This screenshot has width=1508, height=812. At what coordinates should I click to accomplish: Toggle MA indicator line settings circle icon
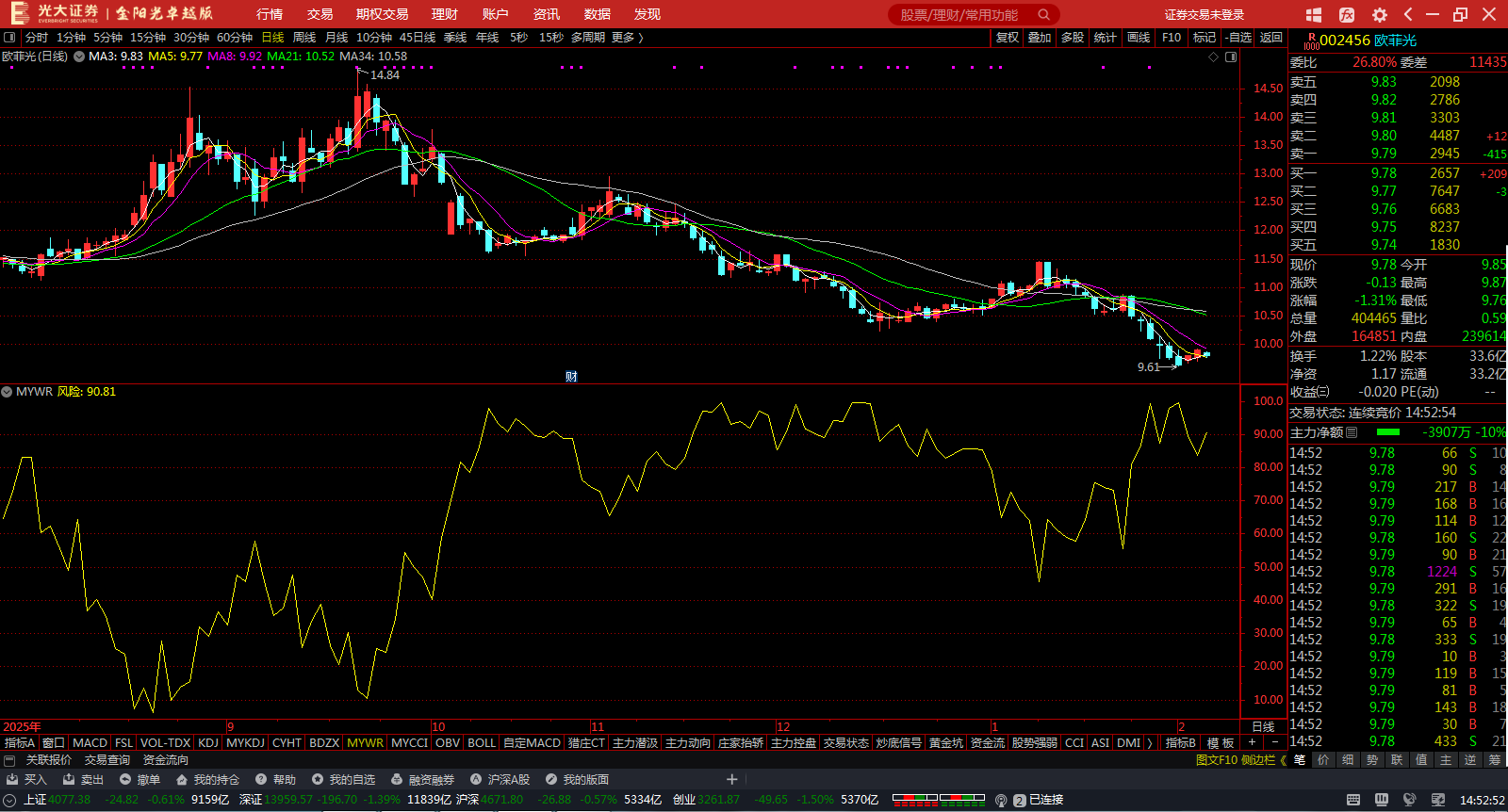(79, 57)
